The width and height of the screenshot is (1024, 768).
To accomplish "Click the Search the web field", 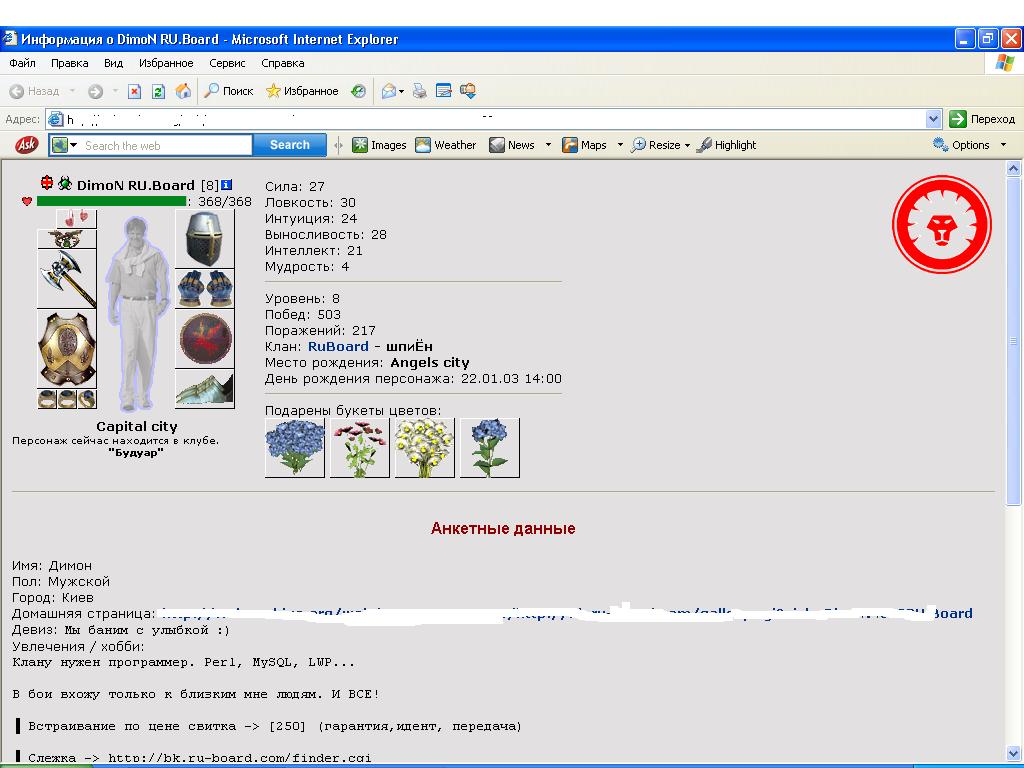I will (x=167, y=145).
